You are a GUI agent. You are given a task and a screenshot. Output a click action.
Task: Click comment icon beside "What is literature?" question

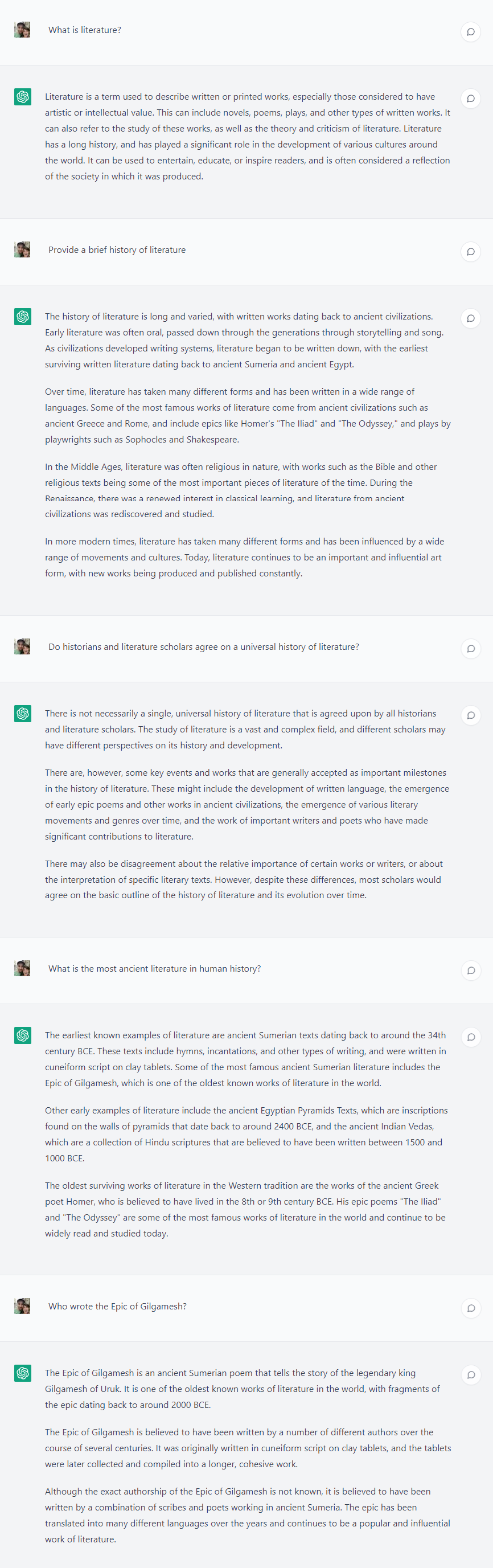pos(470,32)
